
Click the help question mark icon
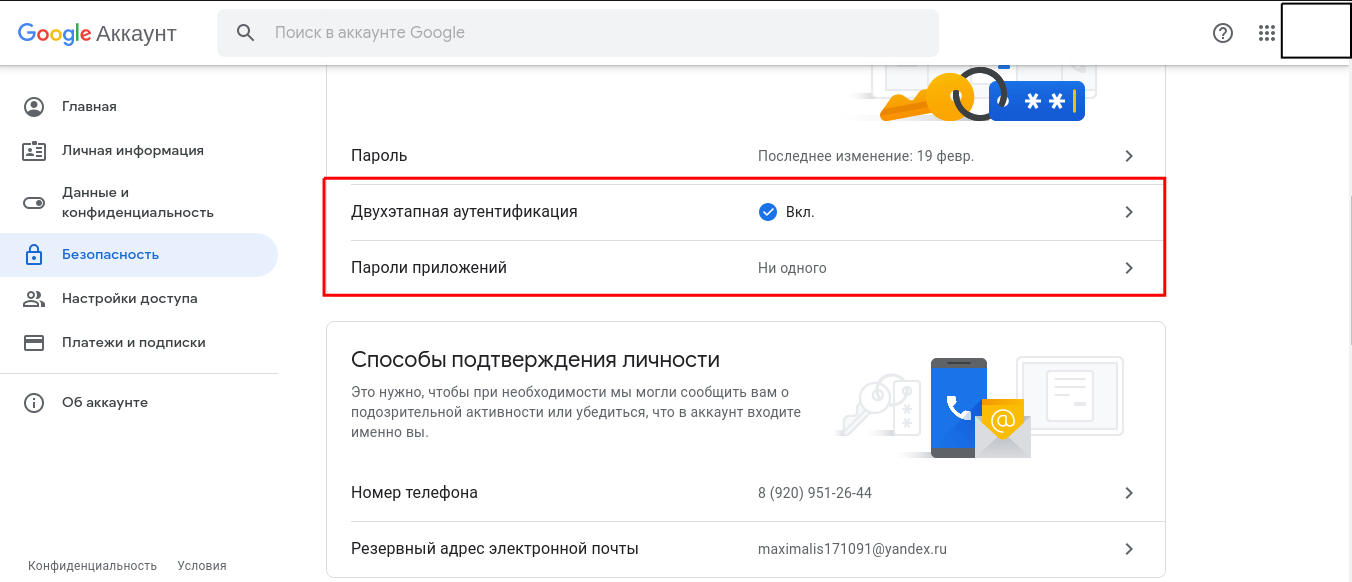1222,32
